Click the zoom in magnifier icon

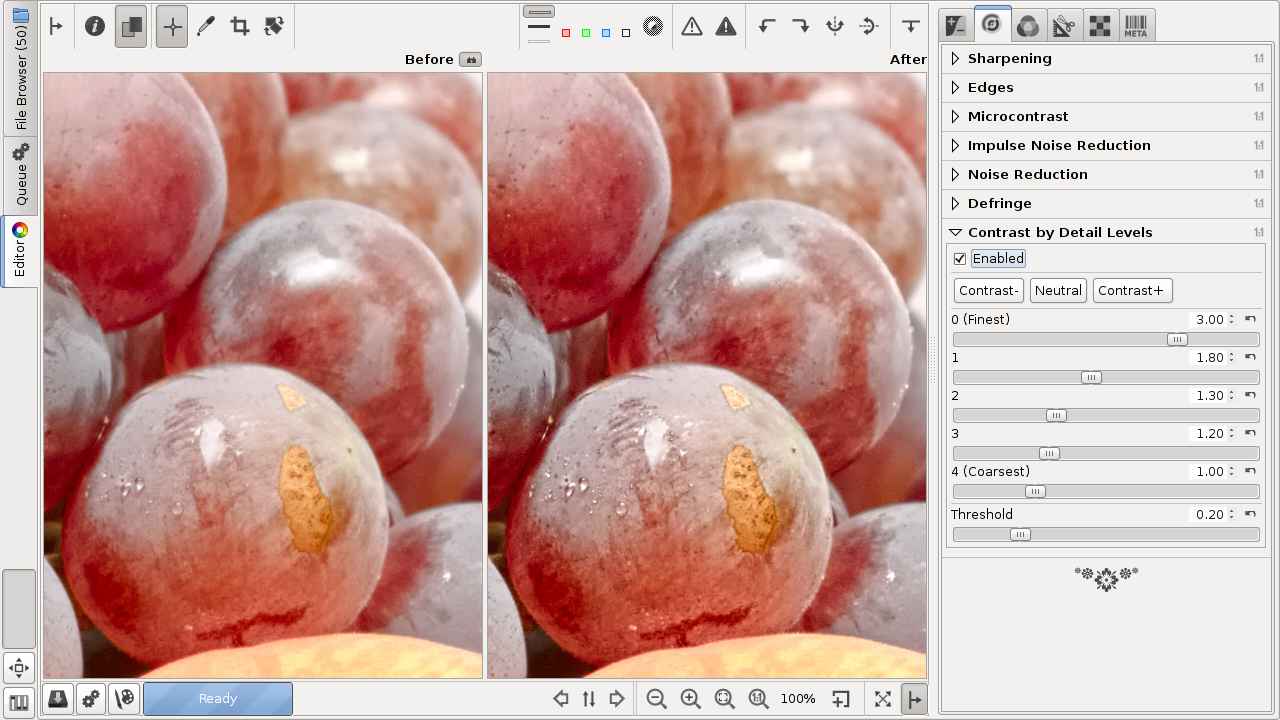coord(690,699)
